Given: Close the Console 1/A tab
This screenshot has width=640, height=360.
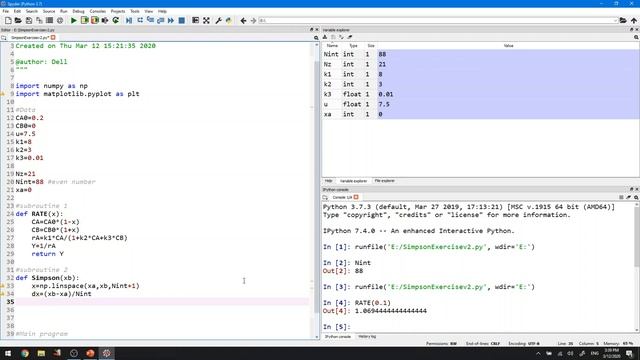Looking at the screenshot, I should coord(356,197).
